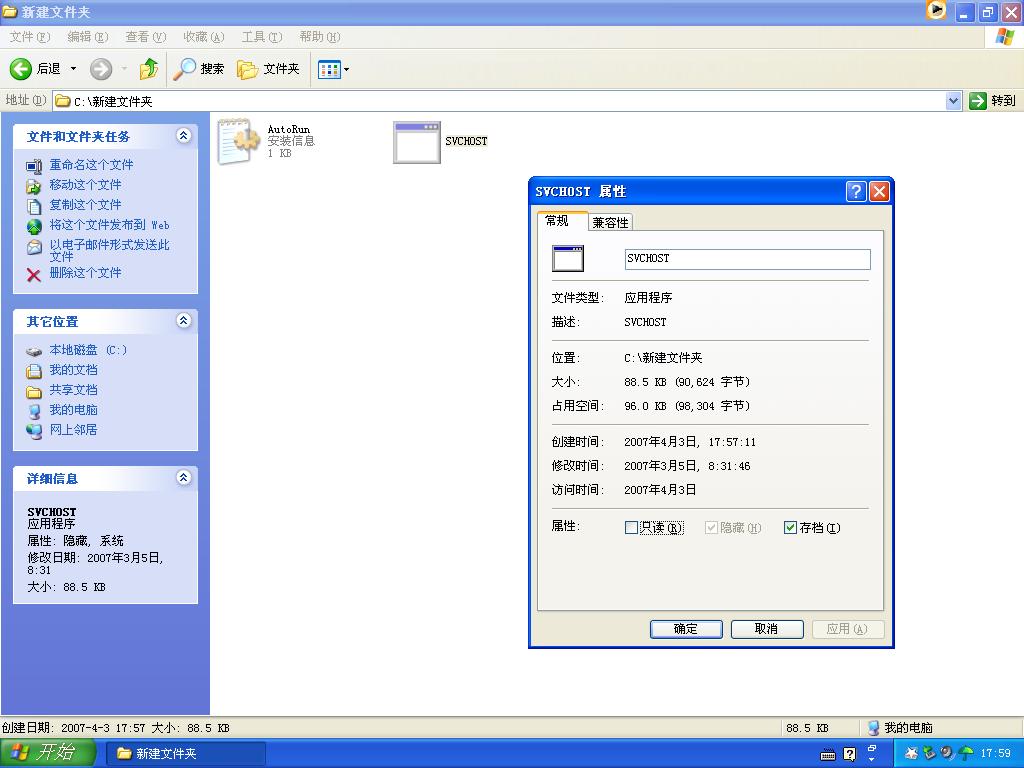This screenshot has height=768, width=1024.
Task: Click the Back (后退) arrow icon
Action: pos(20,69)
